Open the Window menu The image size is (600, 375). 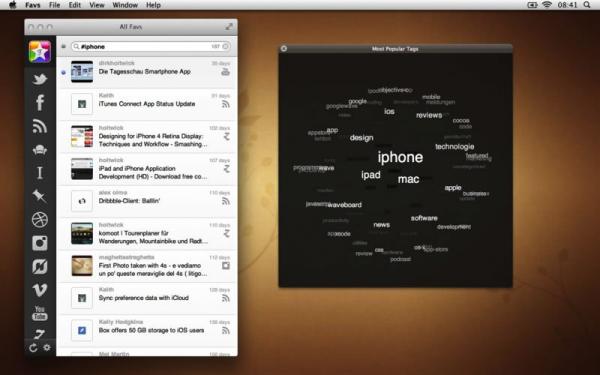125,5
